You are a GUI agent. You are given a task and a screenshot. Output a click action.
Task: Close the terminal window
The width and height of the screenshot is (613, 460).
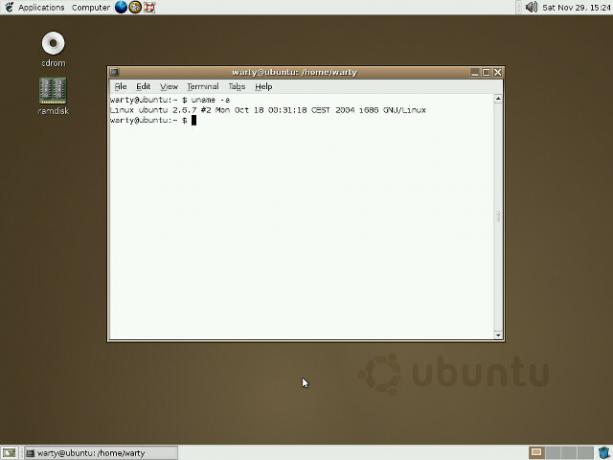pos(498,72)
